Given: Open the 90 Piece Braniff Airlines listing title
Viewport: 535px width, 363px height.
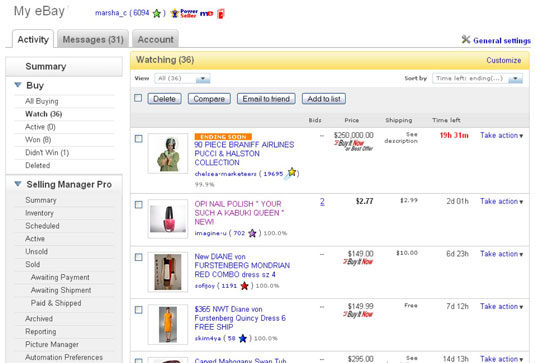Looking at the screenshot, I should pos(244,154).
